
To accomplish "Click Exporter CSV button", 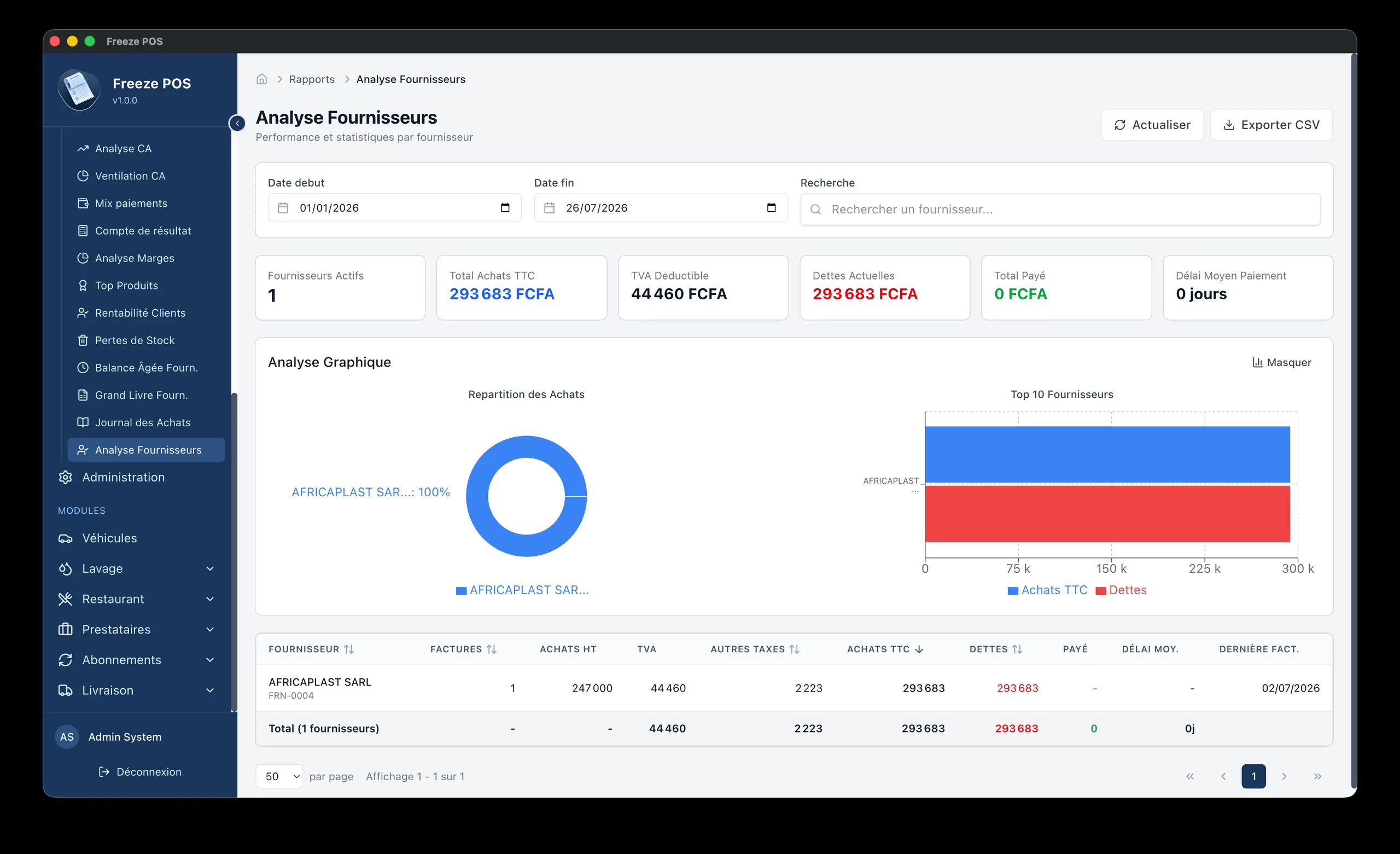I will (x=1271, y=125).
